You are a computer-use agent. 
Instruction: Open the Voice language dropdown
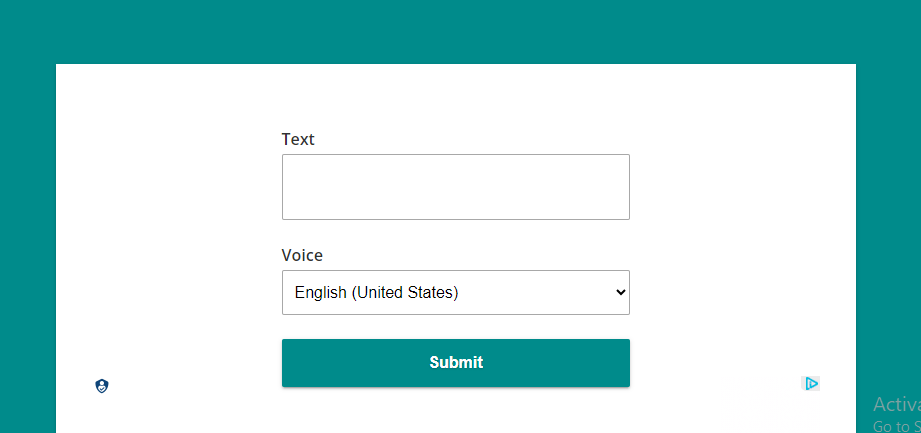(x=455, y=293)
